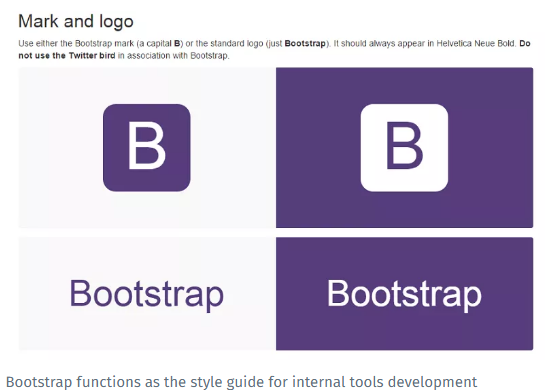Click the bold text 'not use the Twitter bird'
The image size is (545, 390).
point(67,56)
